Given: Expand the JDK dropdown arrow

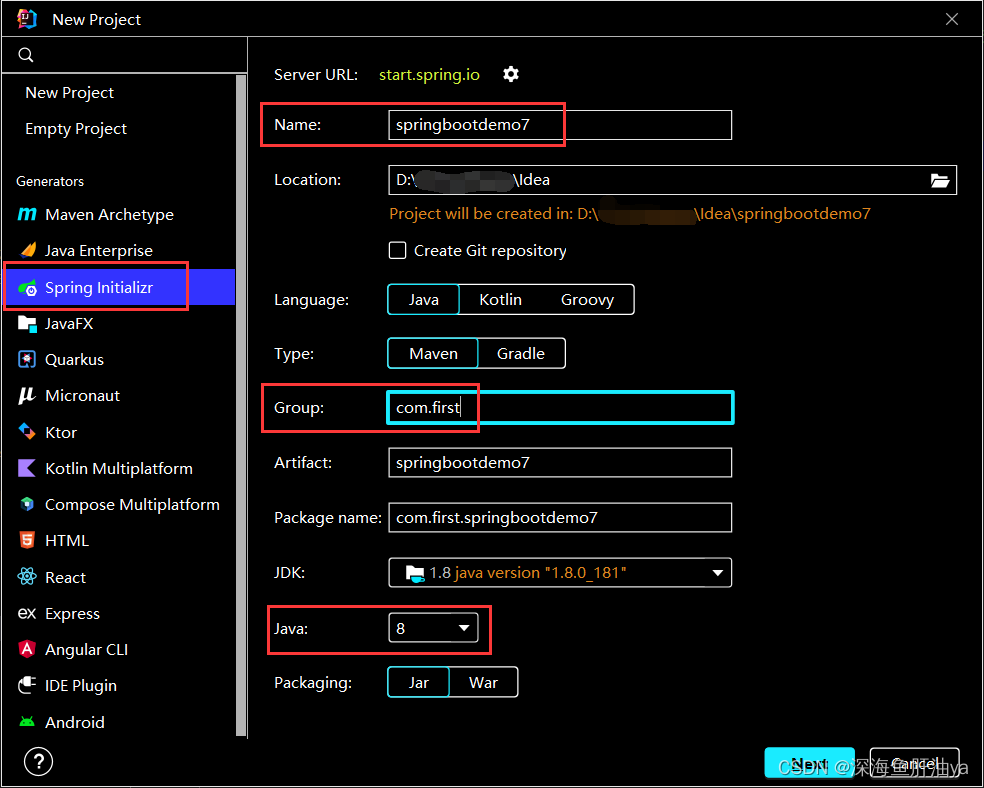Looking at the screenshot, I should click(x=717, y=573).
